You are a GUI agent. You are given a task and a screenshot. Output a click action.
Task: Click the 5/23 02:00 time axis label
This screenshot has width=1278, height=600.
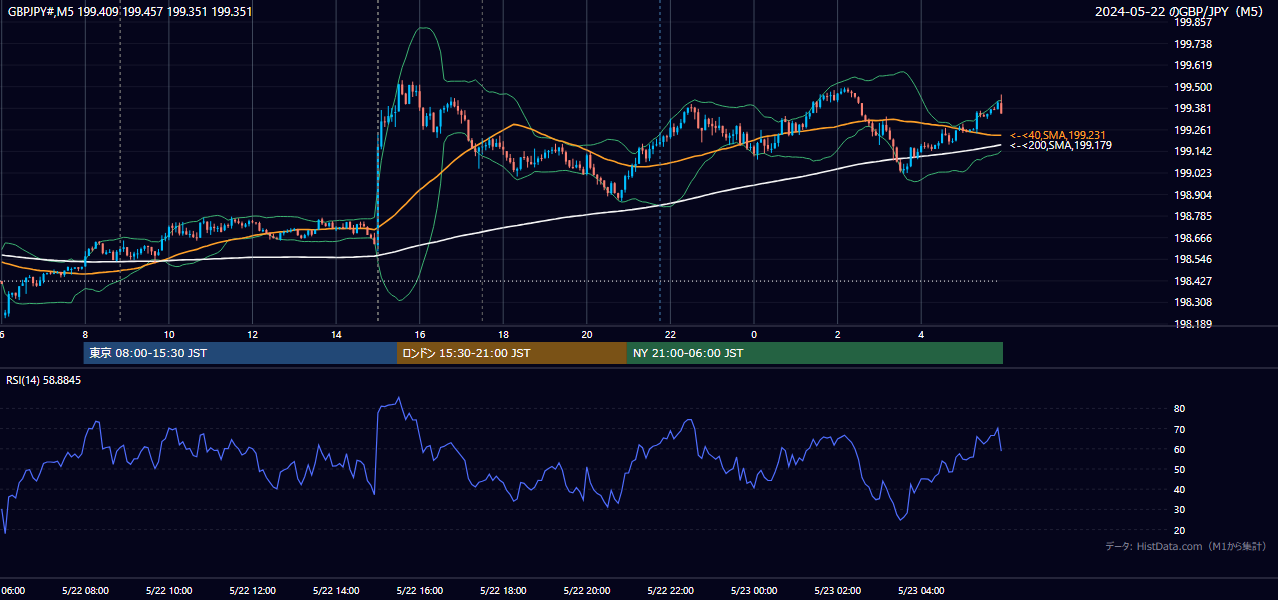pos(837,591)
